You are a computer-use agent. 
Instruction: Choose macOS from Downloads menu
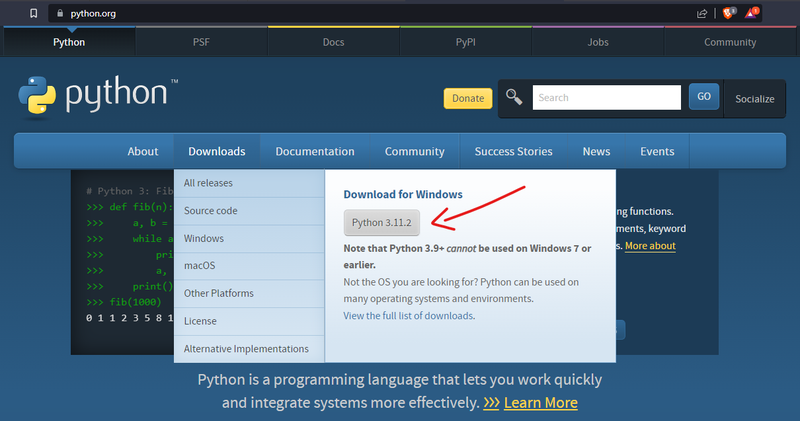tap(249, 266)
